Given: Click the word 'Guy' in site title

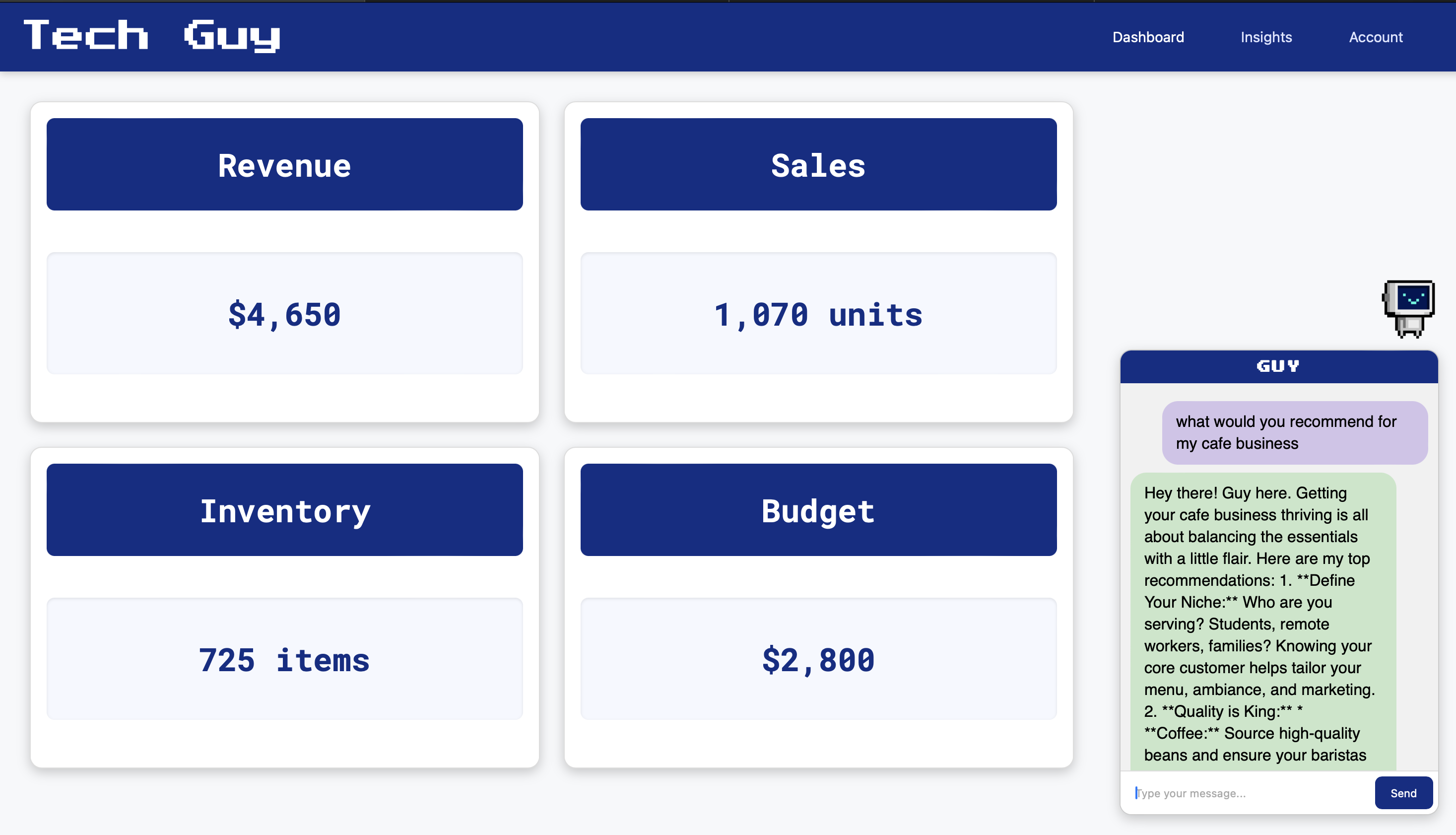Looking at the screenshot, I should click(232, 36).
